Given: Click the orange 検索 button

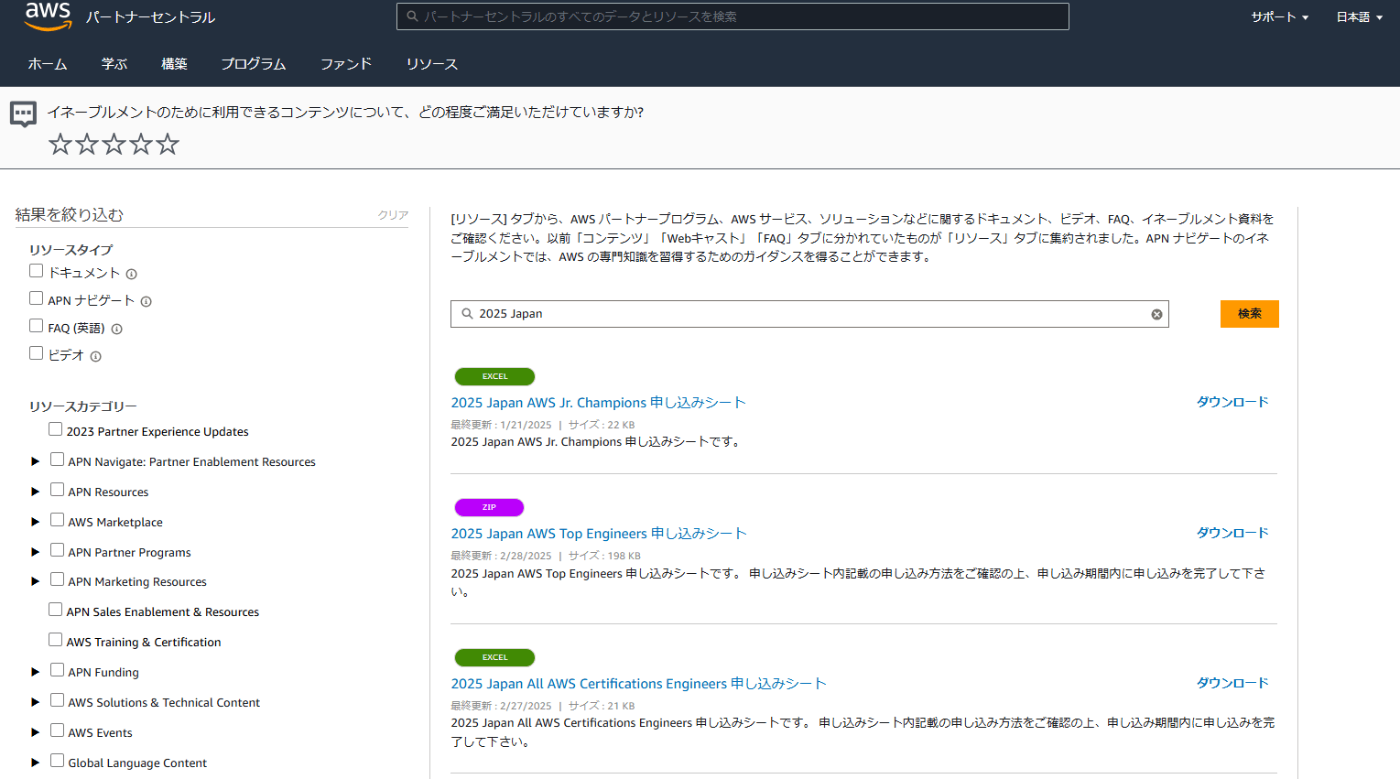Looking at the screenshot, I should pyautogui.click(x=1249, y=314).
